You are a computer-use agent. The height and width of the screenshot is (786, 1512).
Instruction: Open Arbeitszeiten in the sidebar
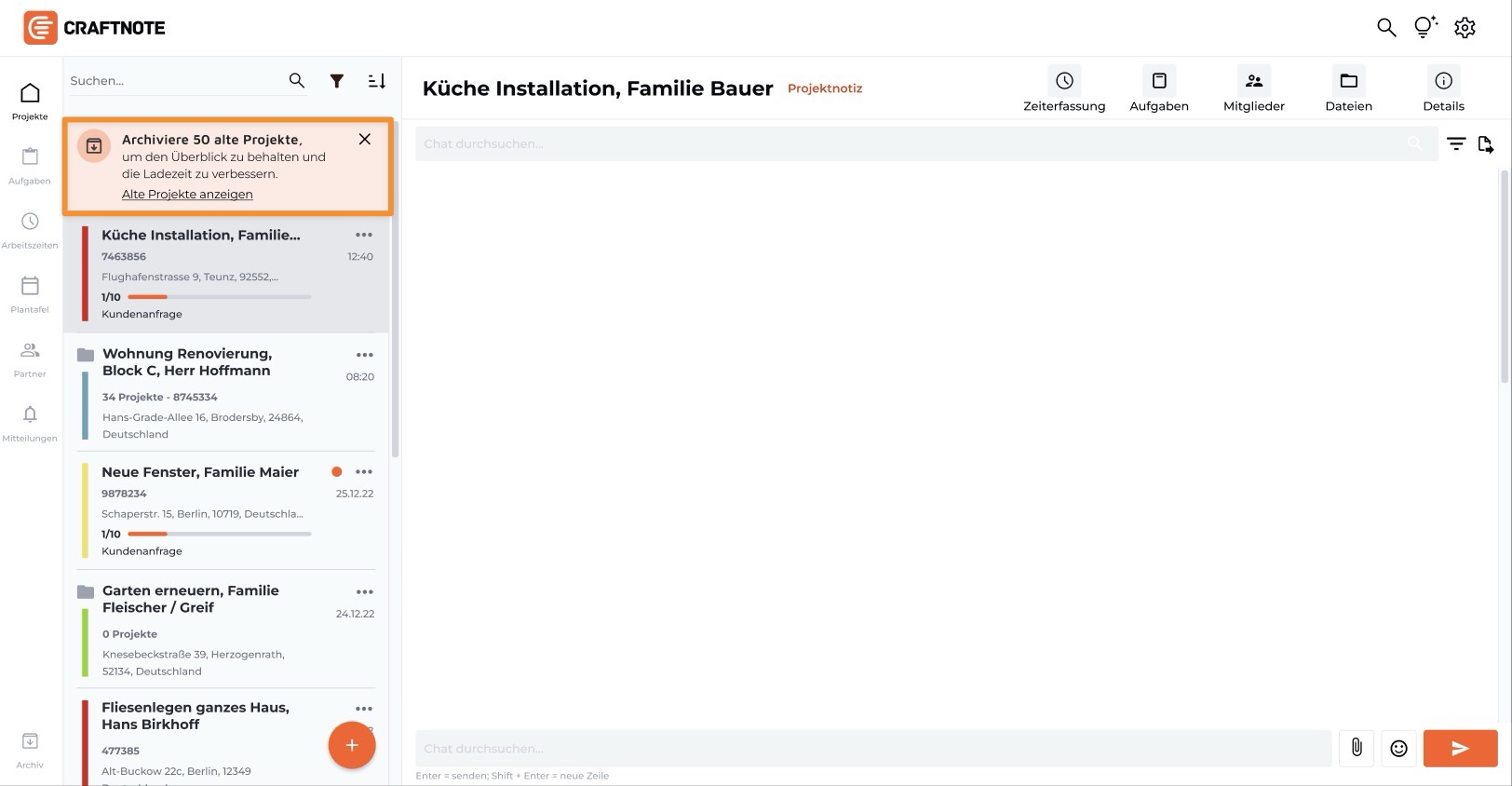(30, 229)
